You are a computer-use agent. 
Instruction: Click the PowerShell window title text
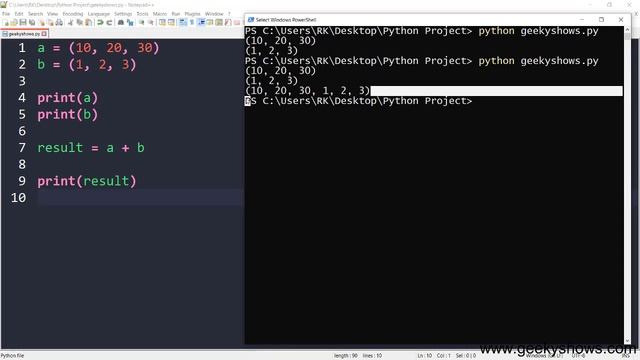tap(286, 20)
